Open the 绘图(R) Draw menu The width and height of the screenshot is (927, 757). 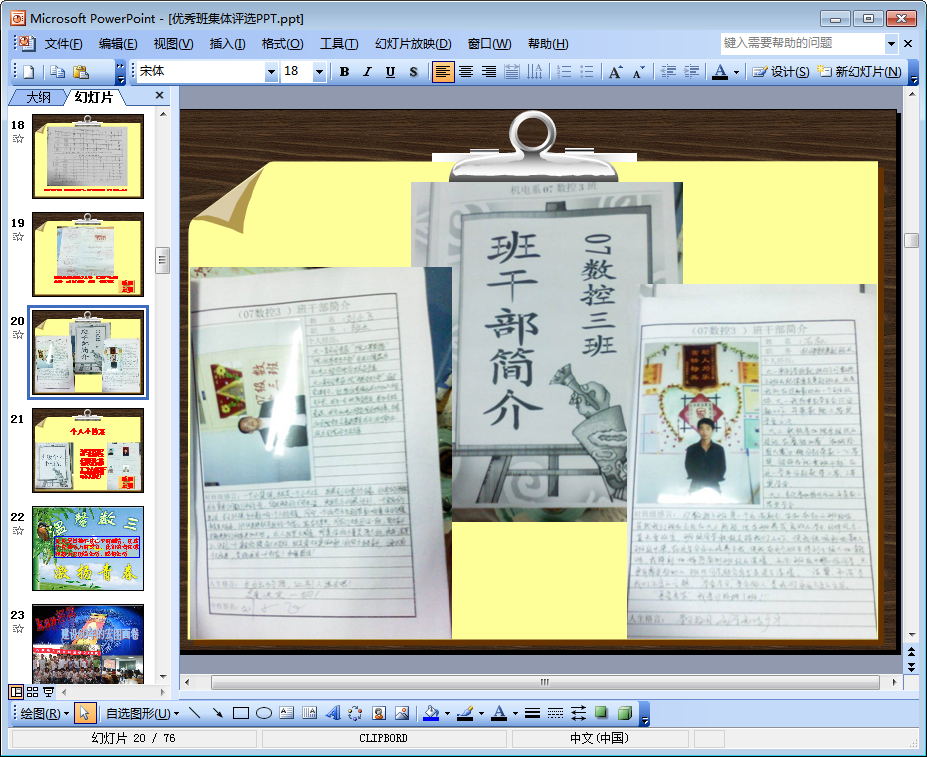coord(44,714)
